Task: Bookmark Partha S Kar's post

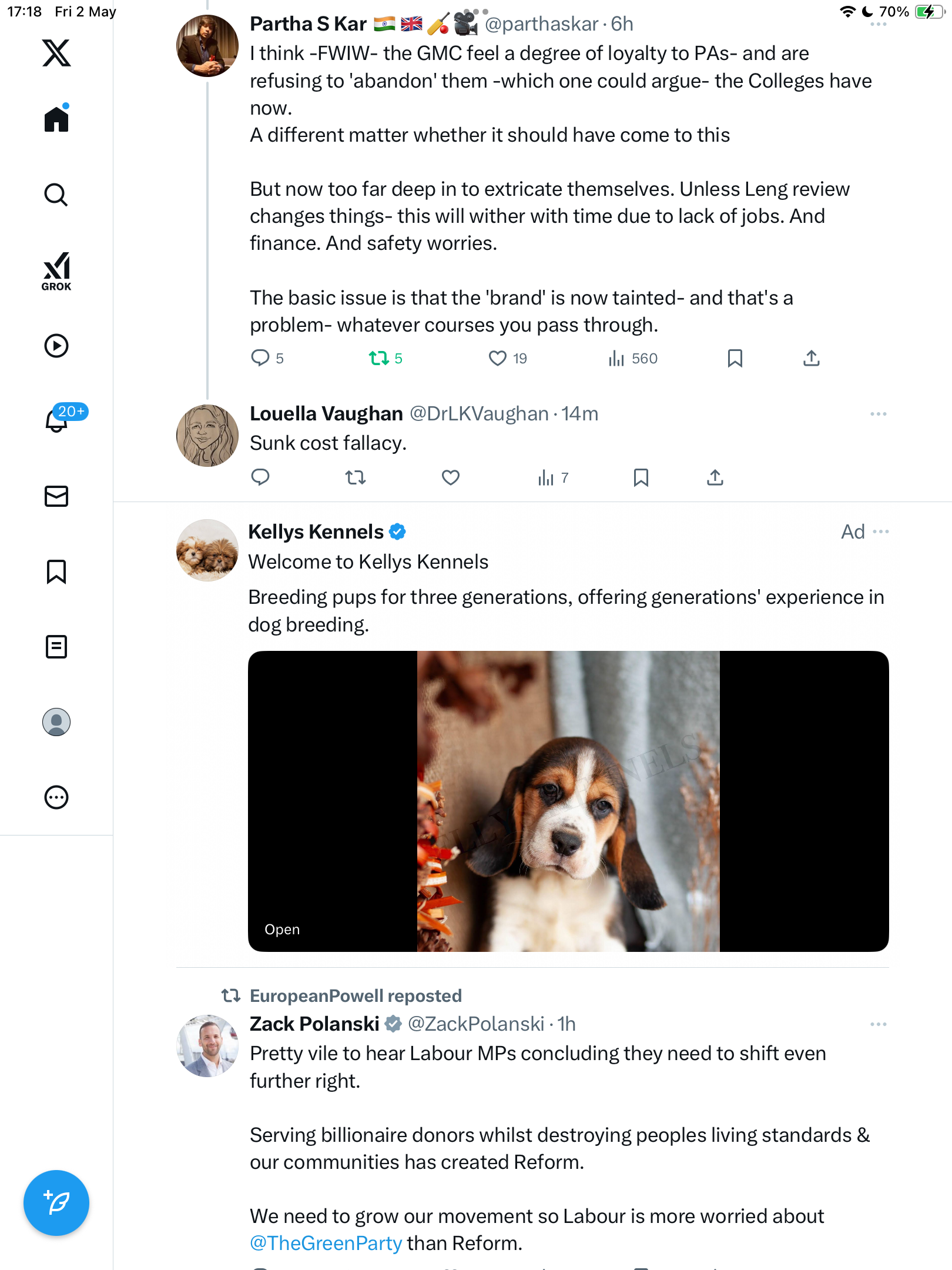Action: tap(735, 358)
